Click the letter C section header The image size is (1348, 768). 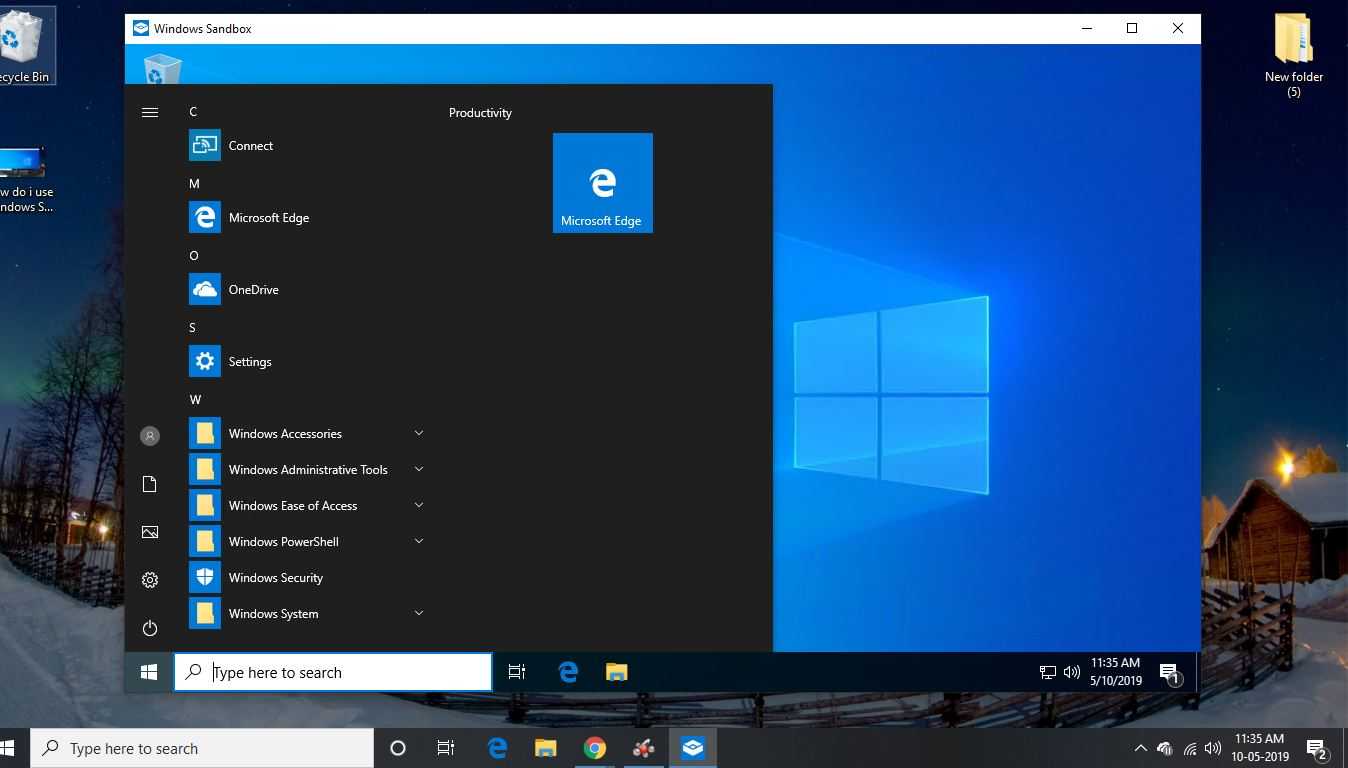click(193, 112)
